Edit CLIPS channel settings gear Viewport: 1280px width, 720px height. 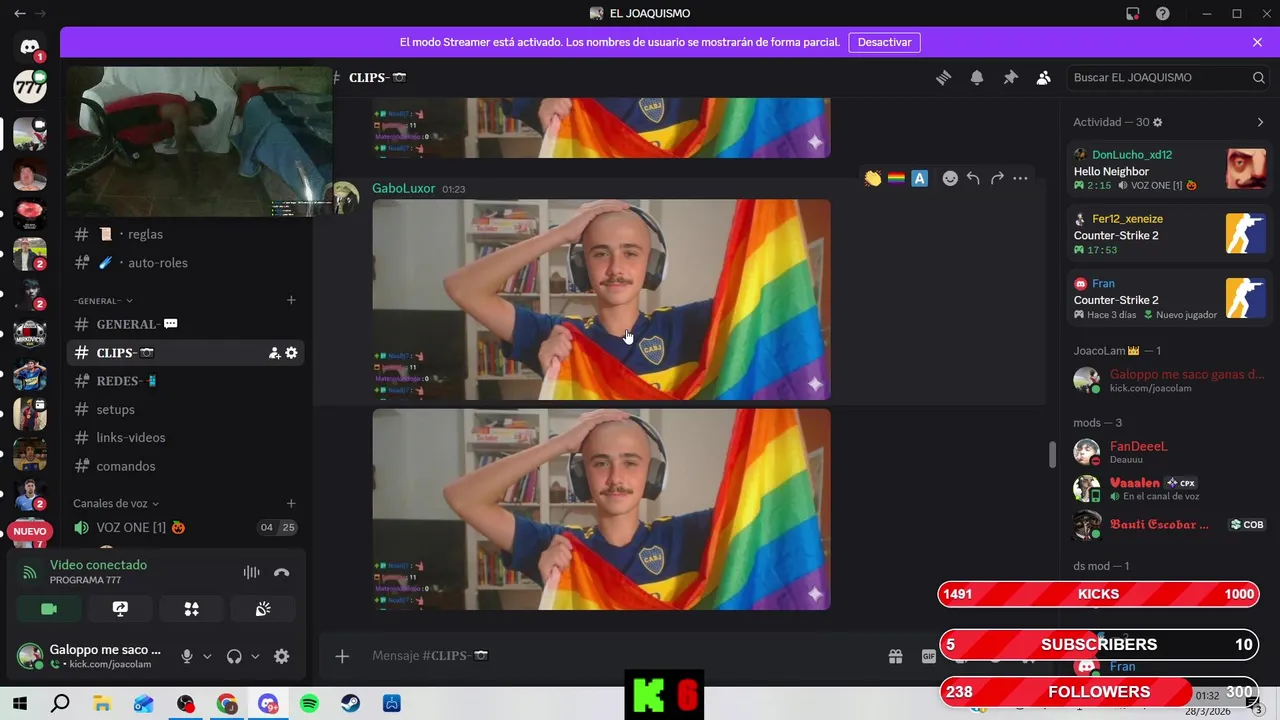[x=291, y=353]
